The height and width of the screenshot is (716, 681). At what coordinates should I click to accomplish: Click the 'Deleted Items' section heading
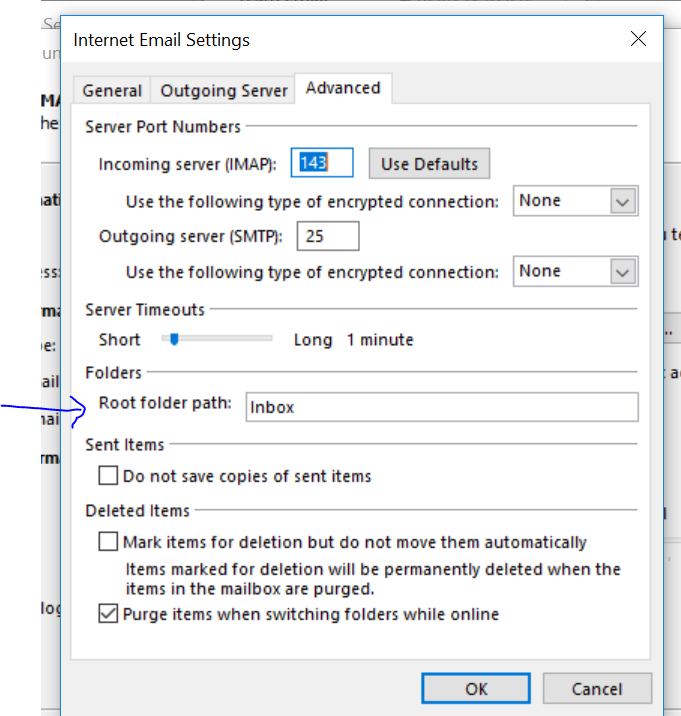tap(137, 511)
